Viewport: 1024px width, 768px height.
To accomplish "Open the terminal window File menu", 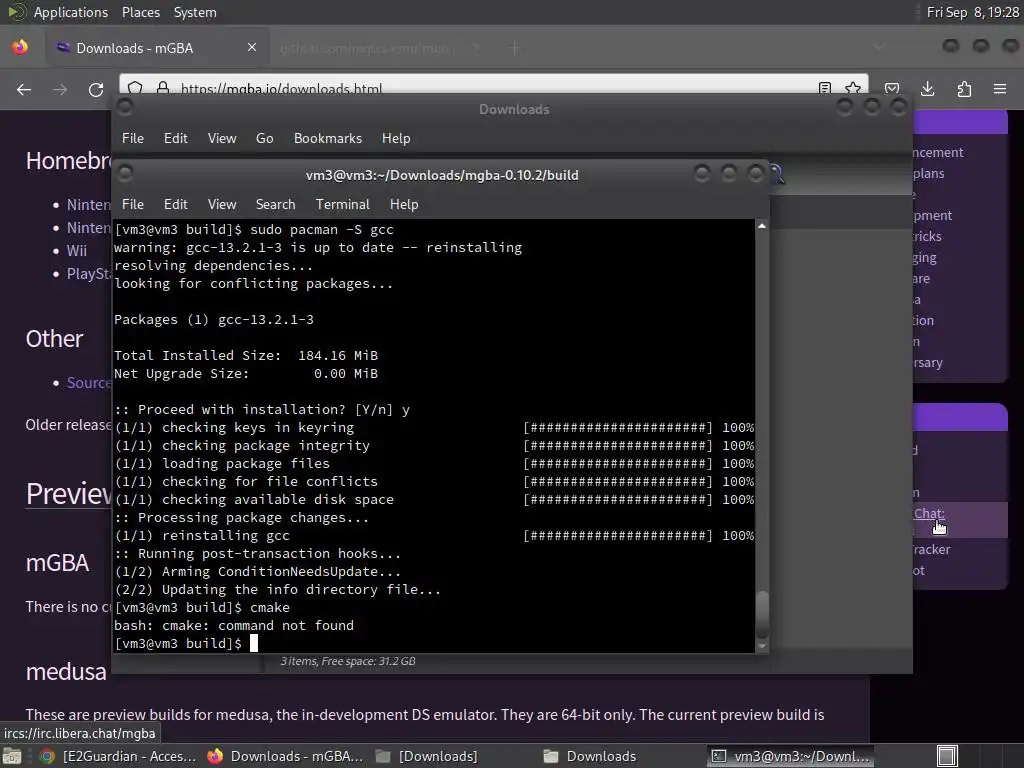I will [133, 204].
